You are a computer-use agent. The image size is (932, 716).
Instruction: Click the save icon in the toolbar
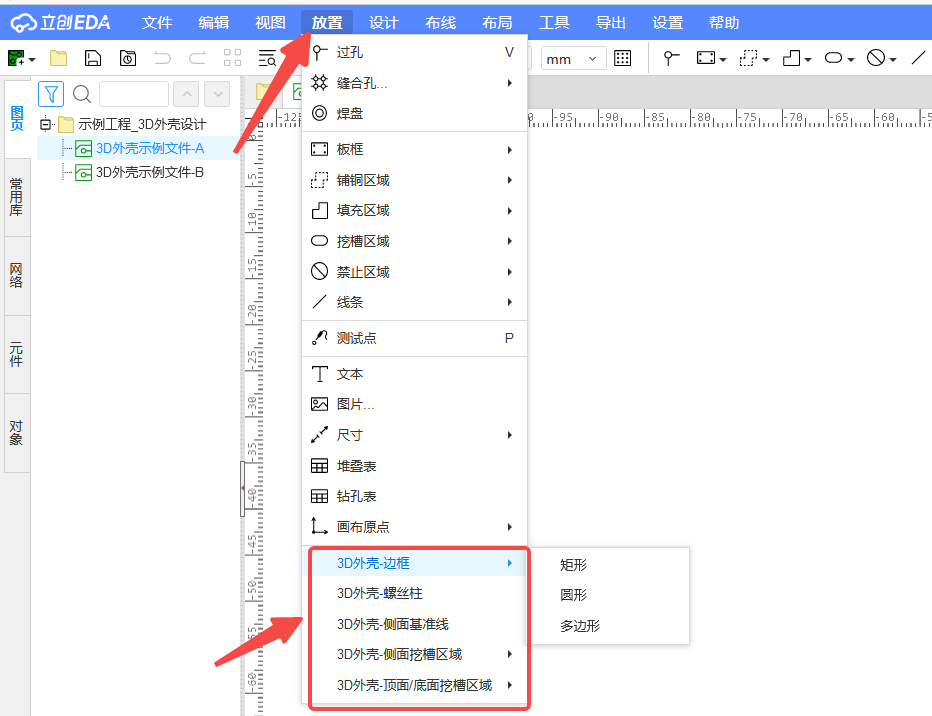click(92, 59)
